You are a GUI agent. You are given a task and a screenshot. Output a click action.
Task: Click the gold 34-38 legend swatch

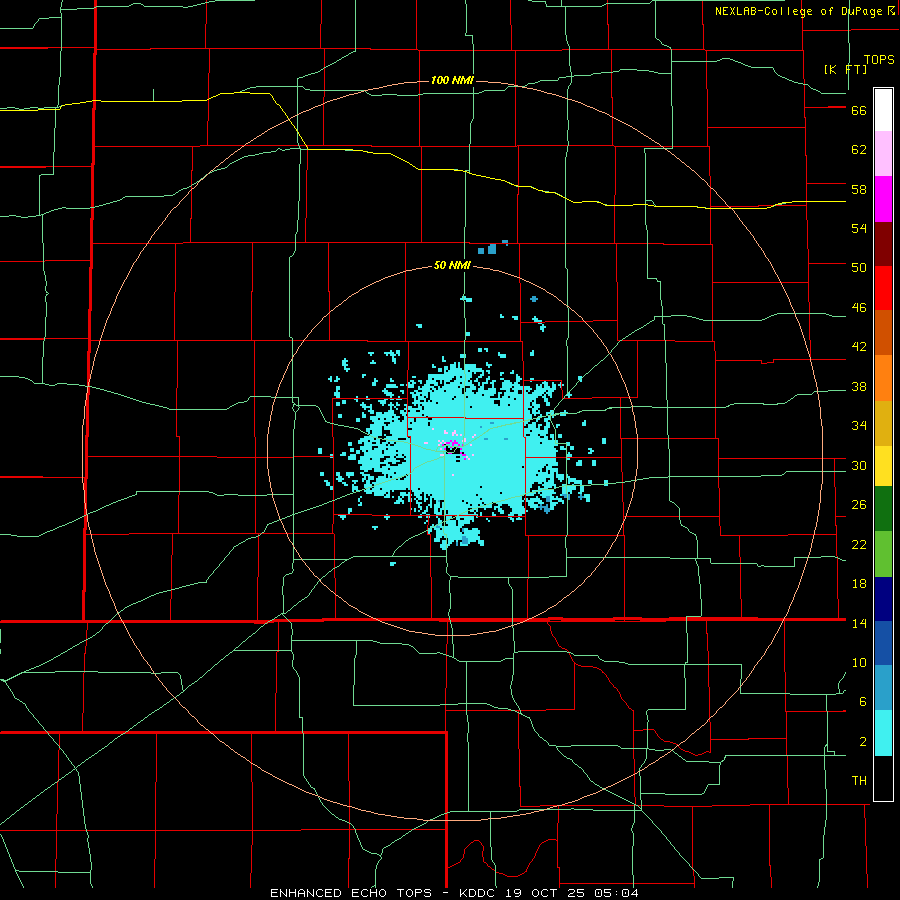click(883, 422)
